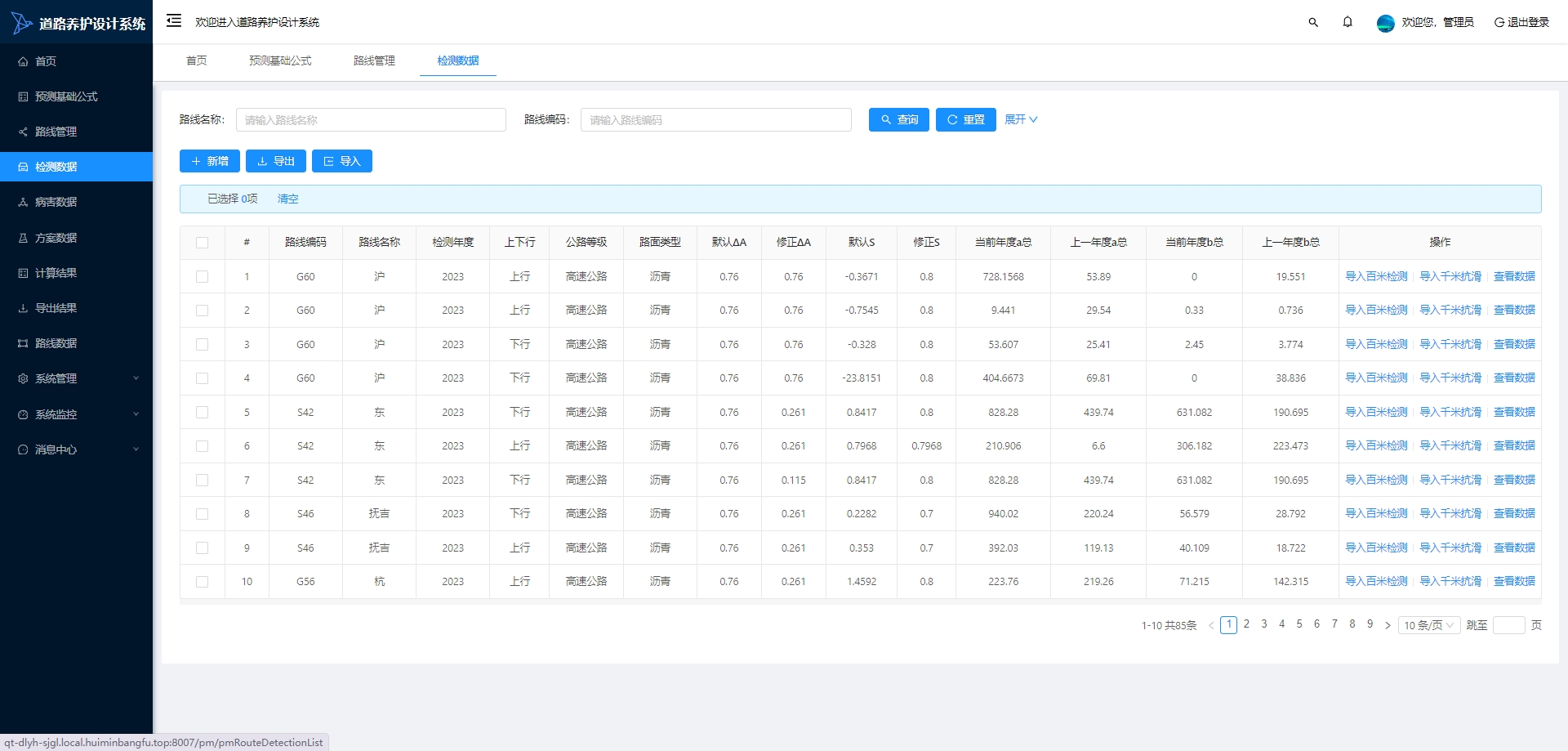Screen dimensions: 1568x751
Task: Click the 导入 import button
Action: point(342,161)
